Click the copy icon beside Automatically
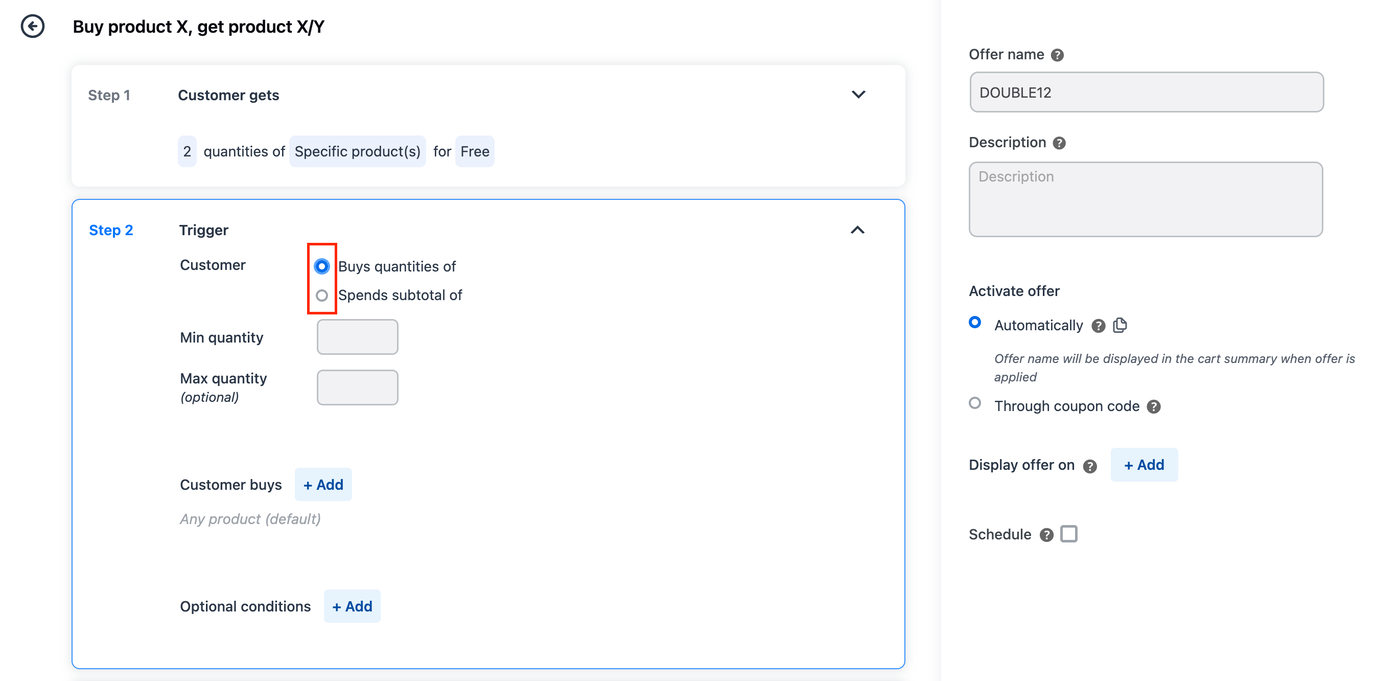Screen dimensions: 1400x681 pos(1120,325)
